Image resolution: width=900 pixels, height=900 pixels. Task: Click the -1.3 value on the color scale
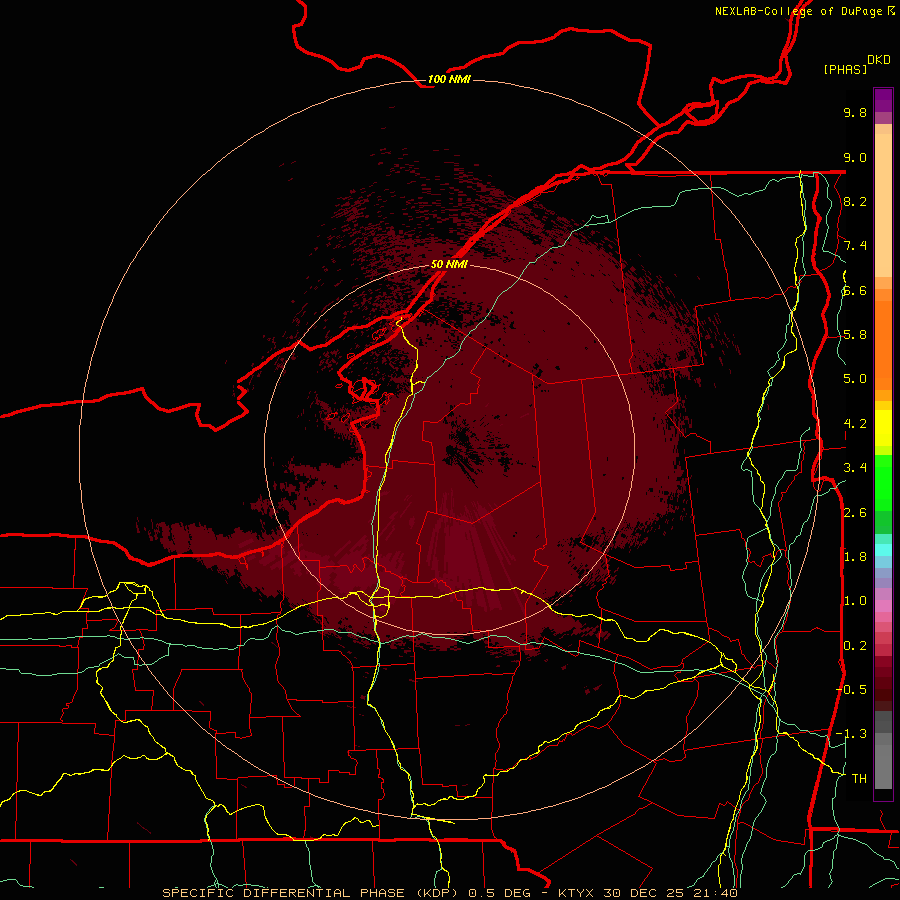pos(851,734)
